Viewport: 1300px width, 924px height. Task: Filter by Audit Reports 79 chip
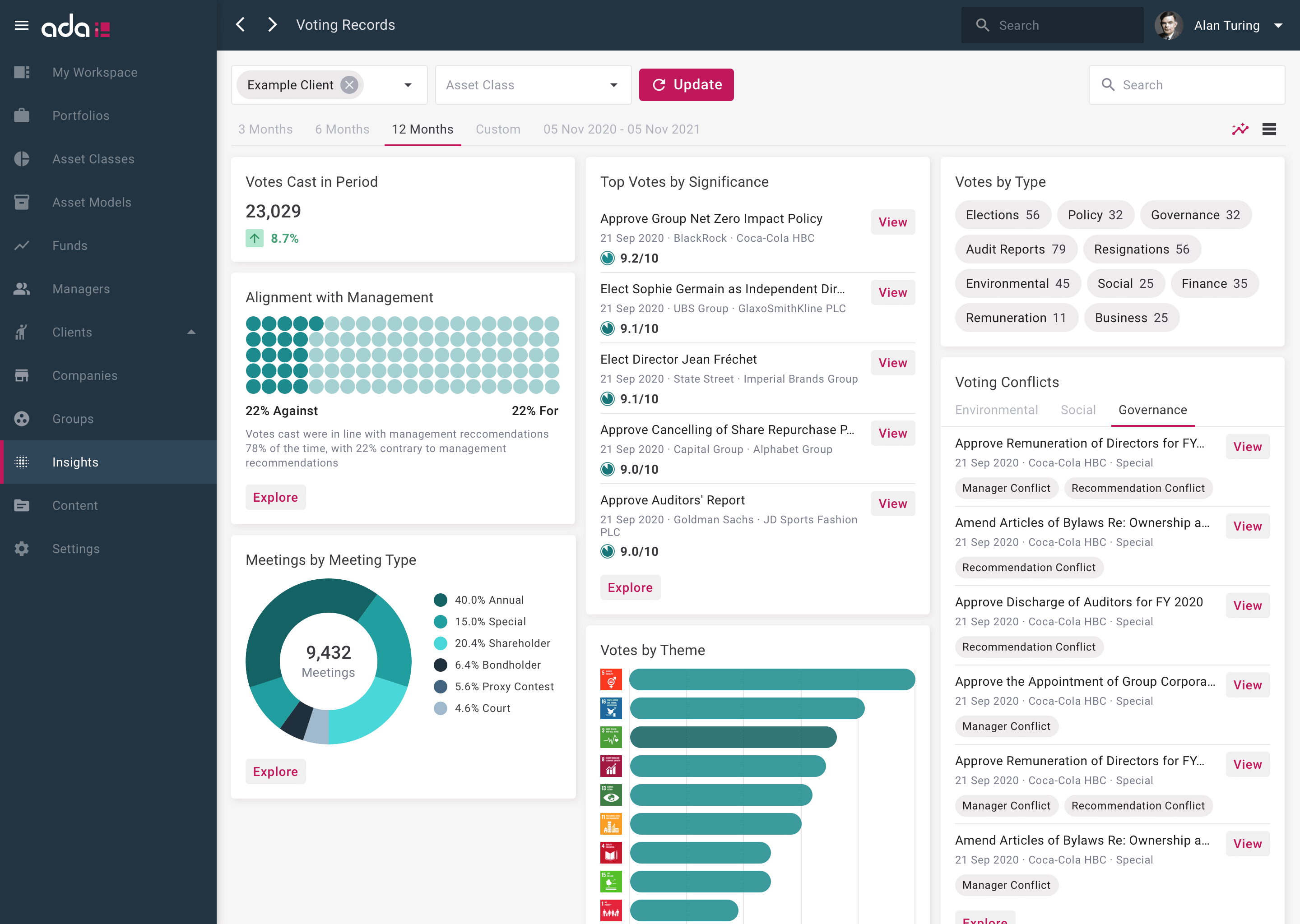point(1016,249)
